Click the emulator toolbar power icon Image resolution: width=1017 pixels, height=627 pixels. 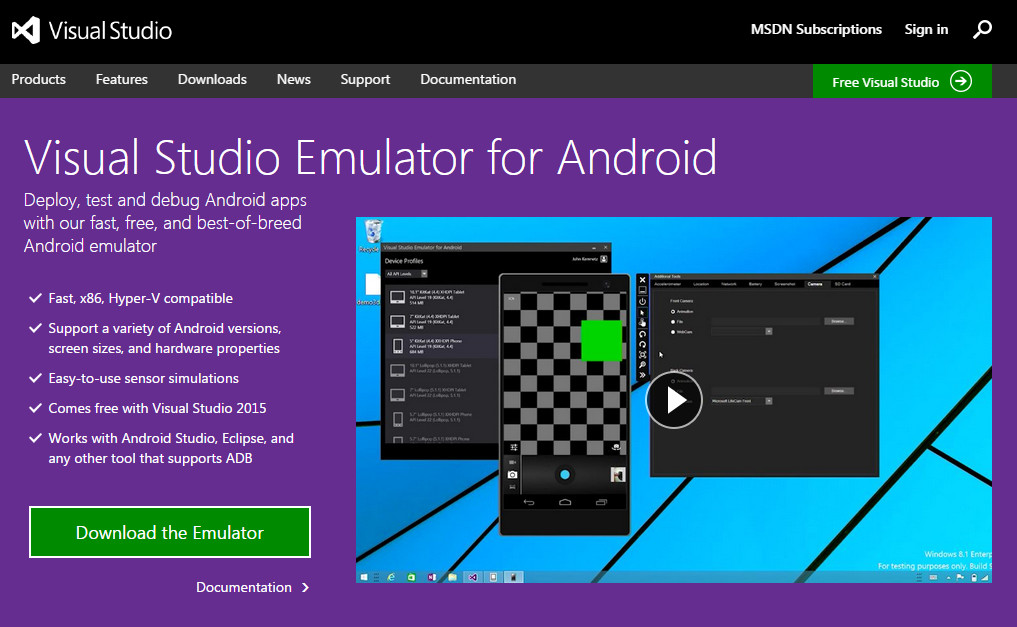643,302
